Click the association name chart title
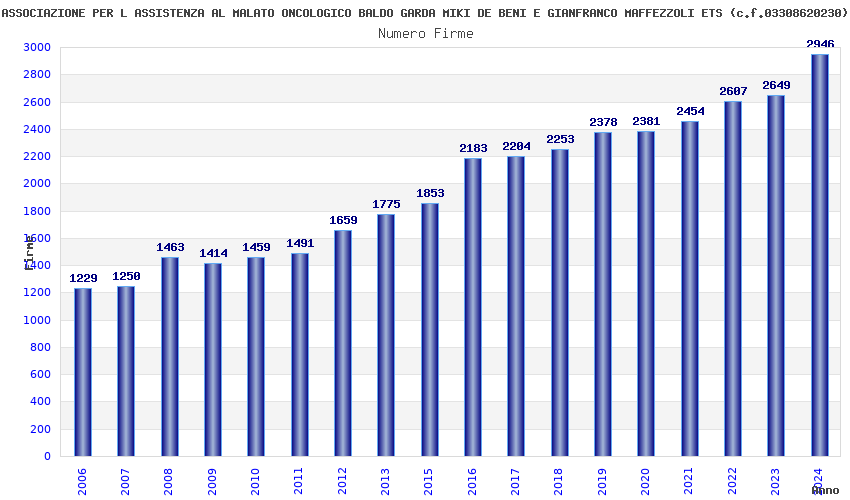 point(424,13)
